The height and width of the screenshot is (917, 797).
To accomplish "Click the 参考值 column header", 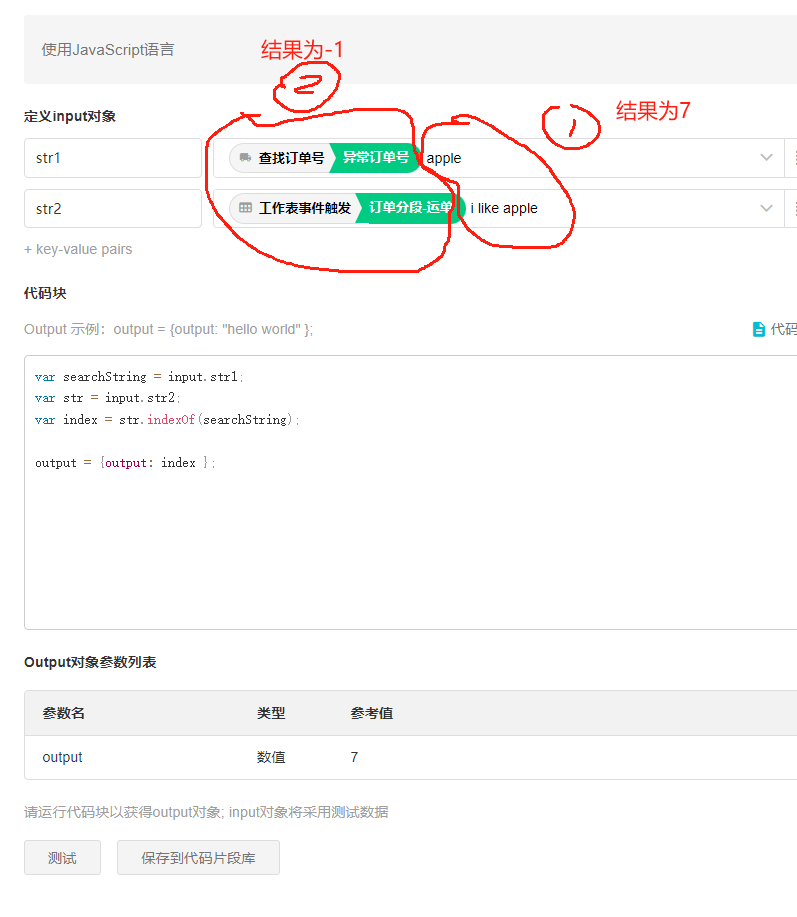I will click(x=371, y=713).
